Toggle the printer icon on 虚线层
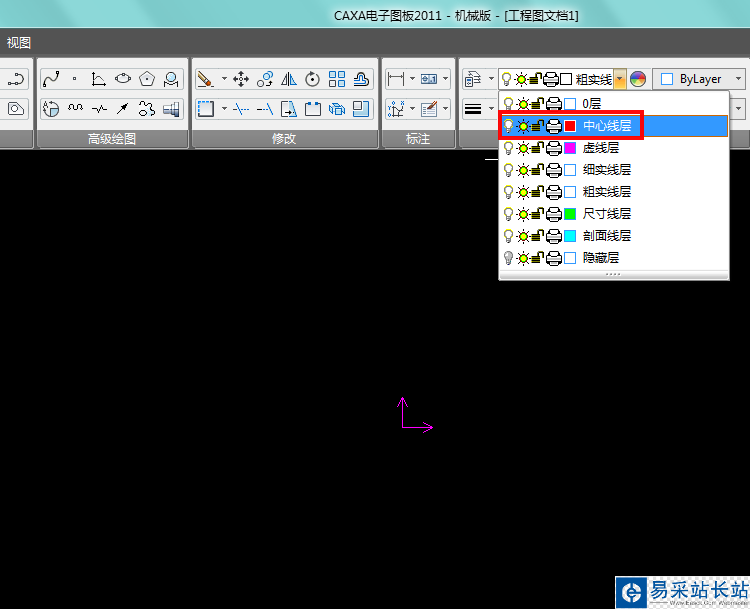 553,148
